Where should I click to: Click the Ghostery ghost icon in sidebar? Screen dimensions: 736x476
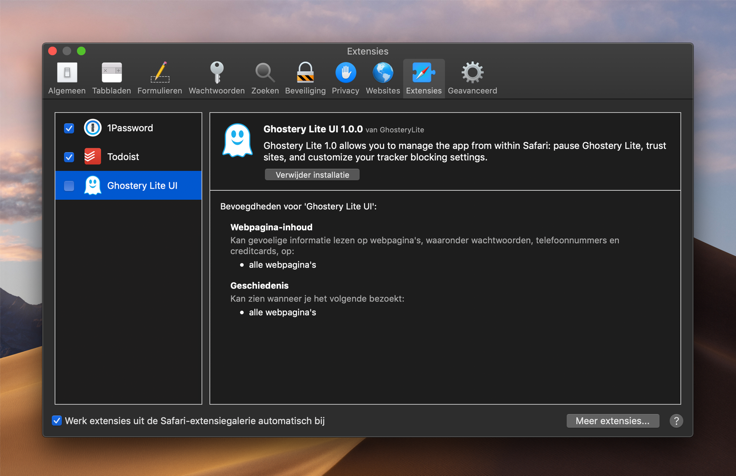tap(92, 185)
